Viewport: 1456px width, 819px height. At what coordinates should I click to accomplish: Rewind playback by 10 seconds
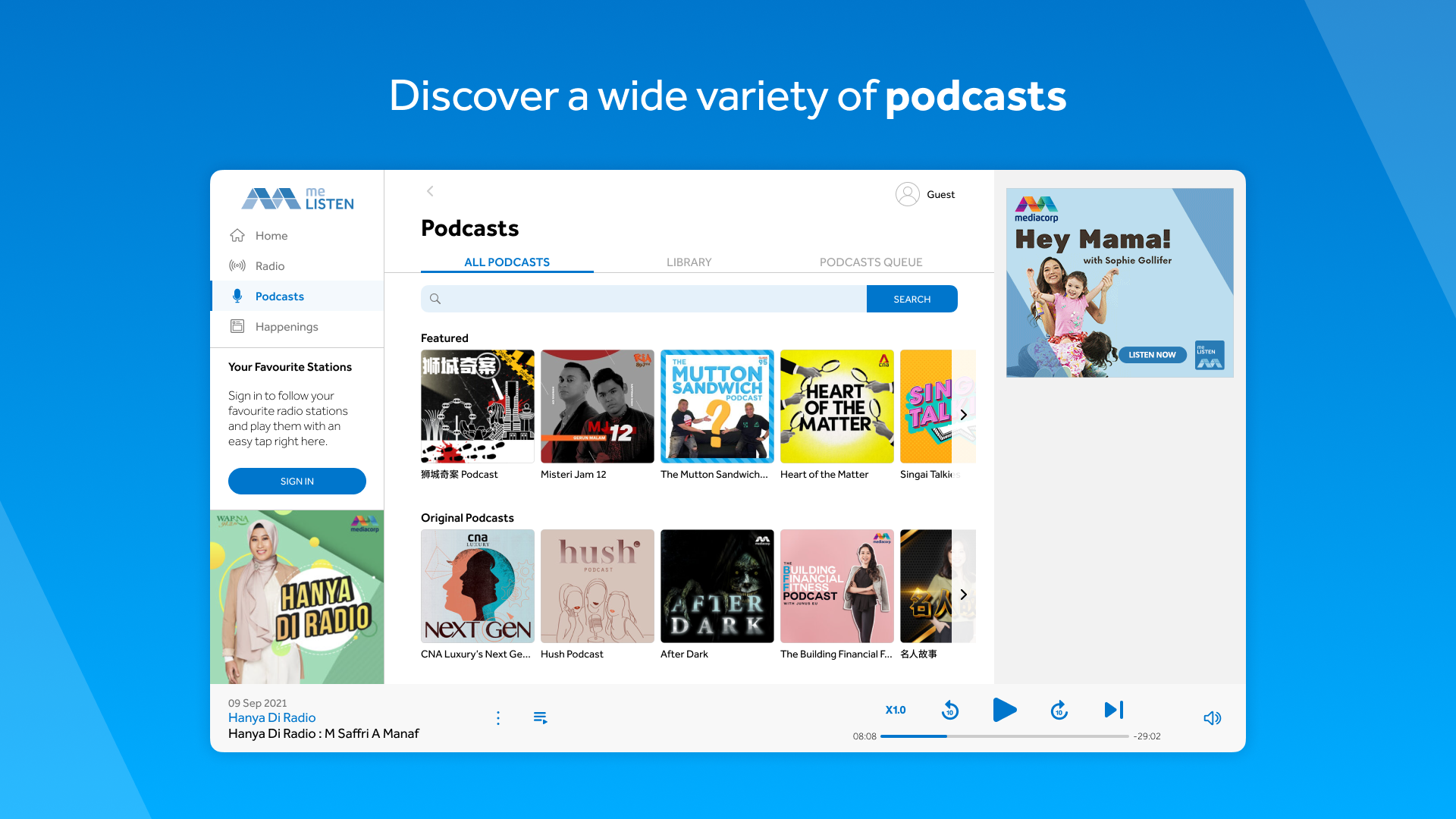tap(950, 711)
